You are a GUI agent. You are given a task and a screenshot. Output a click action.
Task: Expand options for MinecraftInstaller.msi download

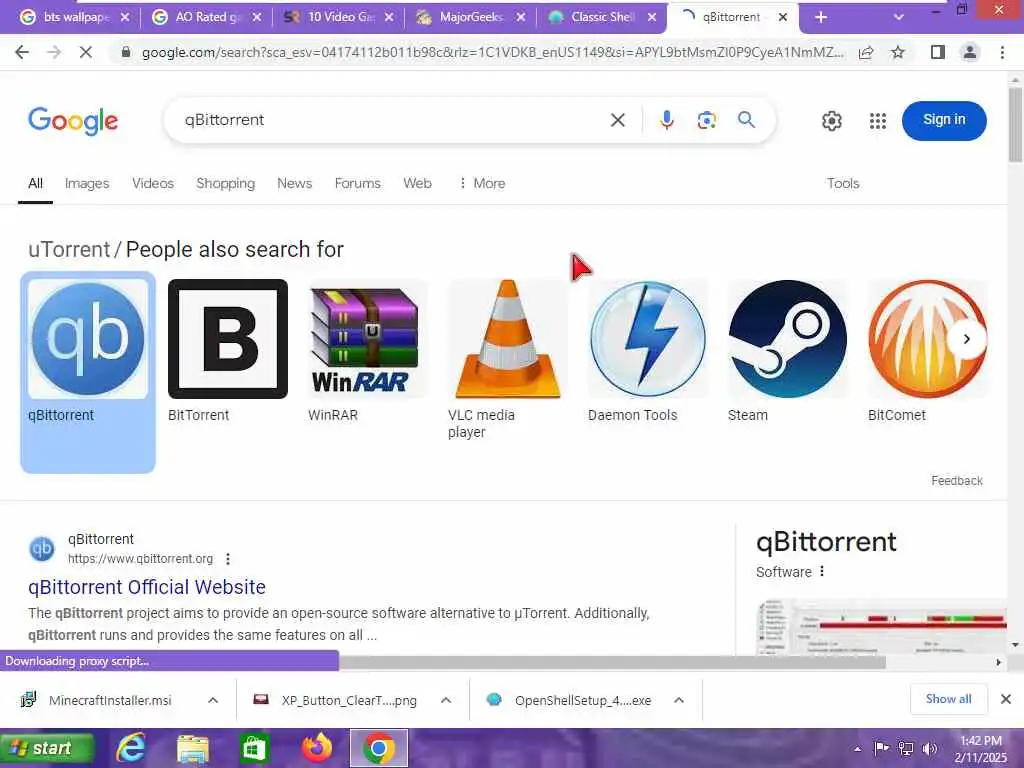point(213,700)
